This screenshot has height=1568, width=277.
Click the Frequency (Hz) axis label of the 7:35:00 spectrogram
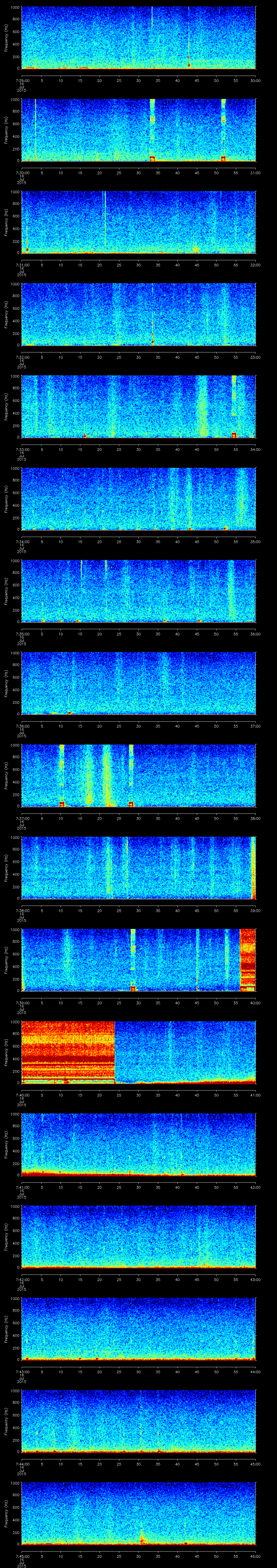(x=7, y=590)
